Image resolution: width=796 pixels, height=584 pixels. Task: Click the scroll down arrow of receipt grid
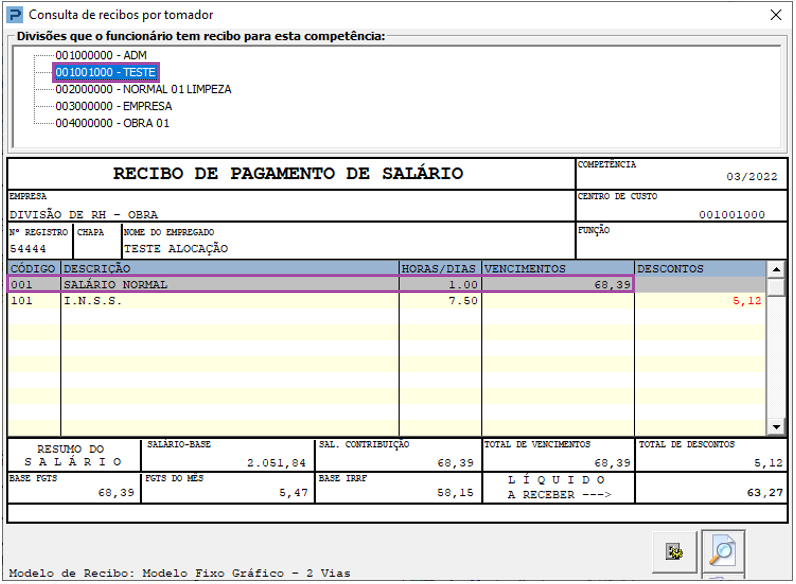(776, 427)
